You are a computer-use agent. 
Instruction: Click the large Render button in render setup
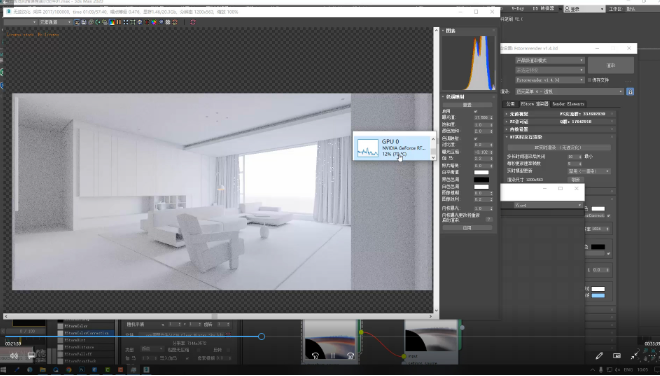tap(611, 65)
